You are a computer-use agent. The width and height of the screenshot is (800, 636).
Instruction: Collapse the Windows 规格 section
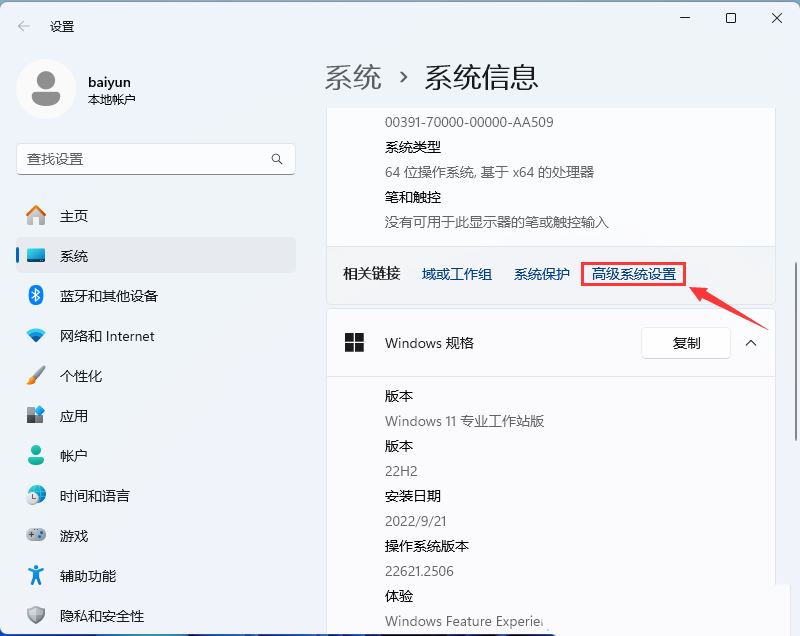click(751, 343)
